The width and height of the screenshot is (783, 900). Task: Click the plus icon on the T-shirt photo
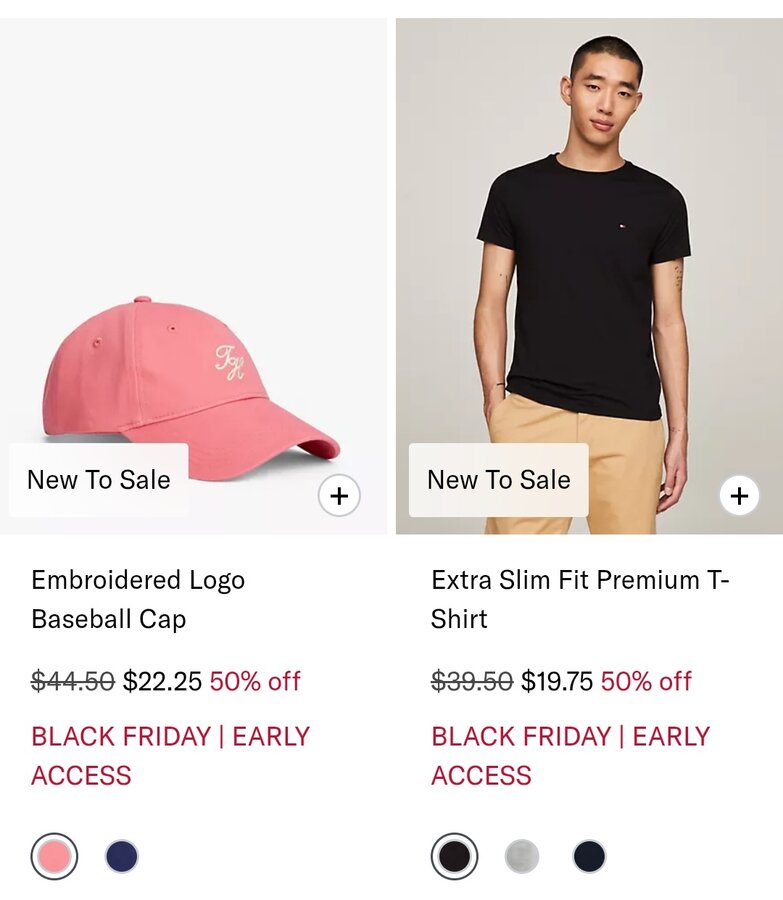click(x=739, y=495)
